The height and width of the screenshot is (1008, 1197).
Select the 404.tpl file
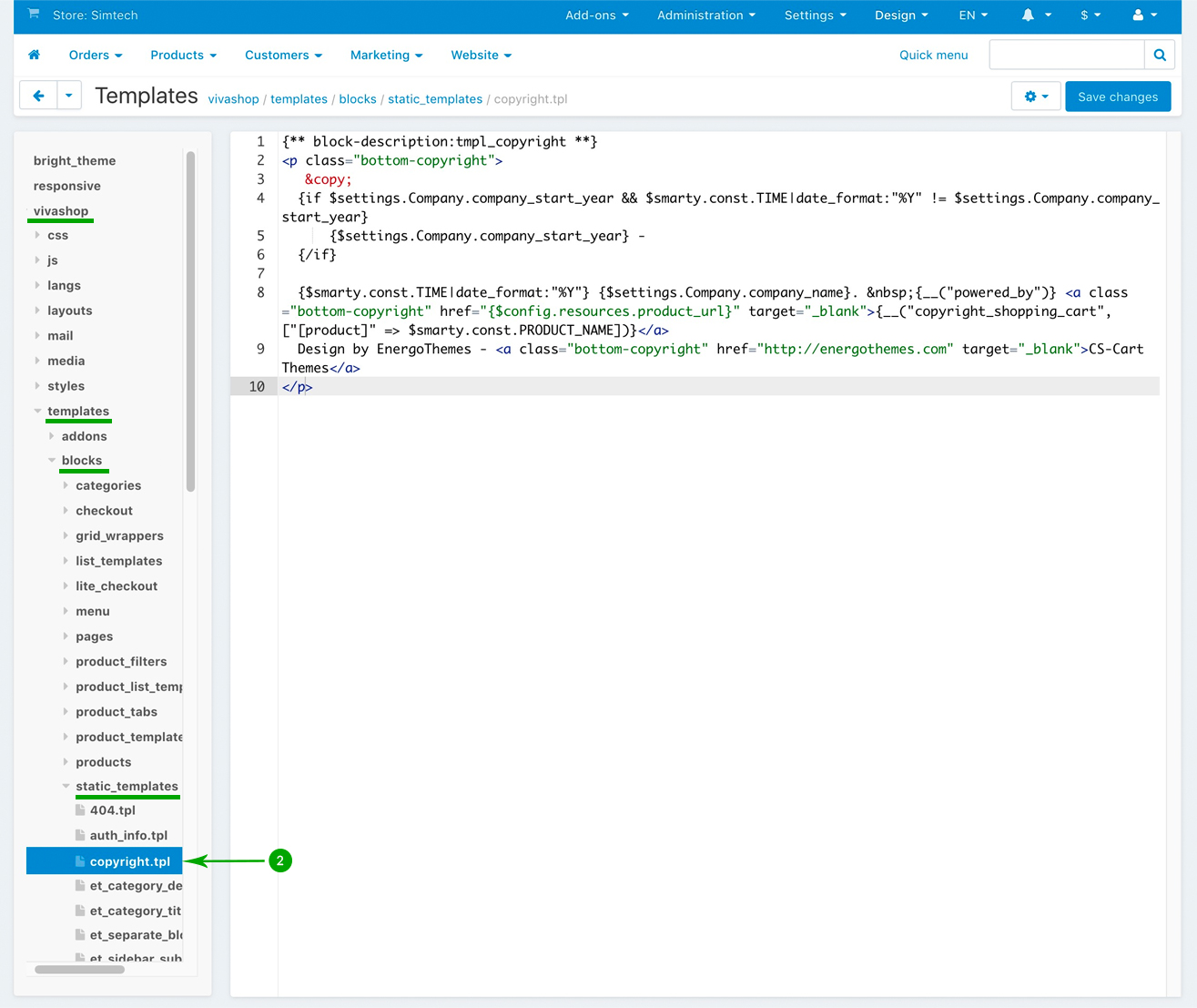[112, 810]
